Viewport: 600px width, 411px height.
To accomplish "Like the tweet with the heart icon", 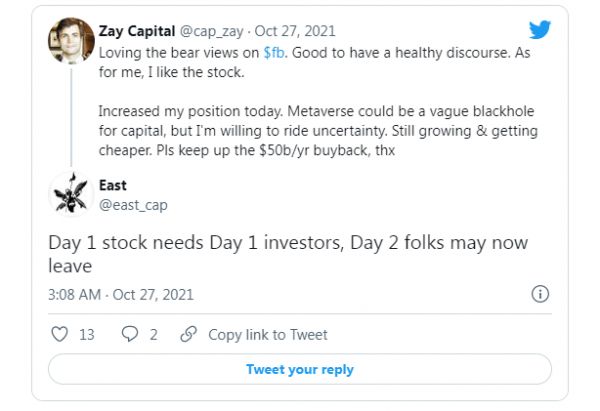I will click(58, 335).
